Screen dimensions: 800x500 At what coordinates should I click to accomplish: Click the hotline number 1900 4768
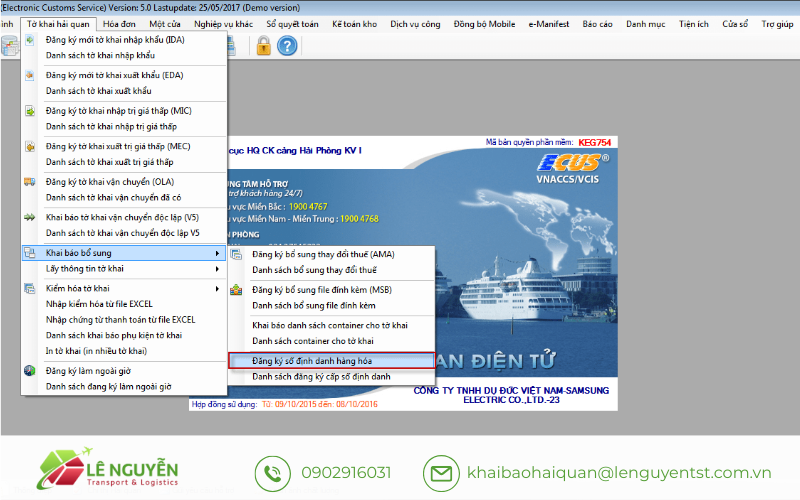[360, 219]
